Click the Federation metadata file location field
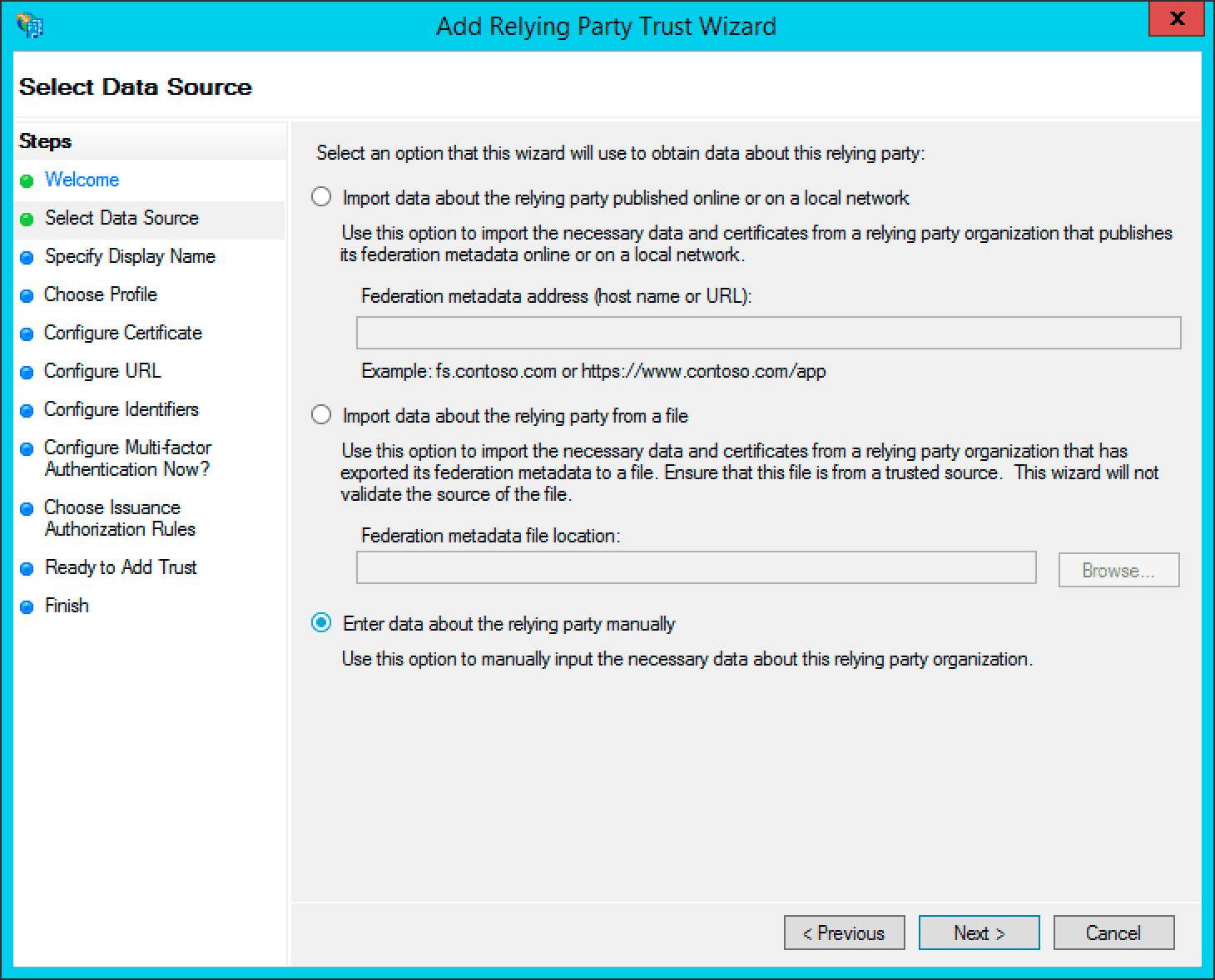 [x=696, y=567]
